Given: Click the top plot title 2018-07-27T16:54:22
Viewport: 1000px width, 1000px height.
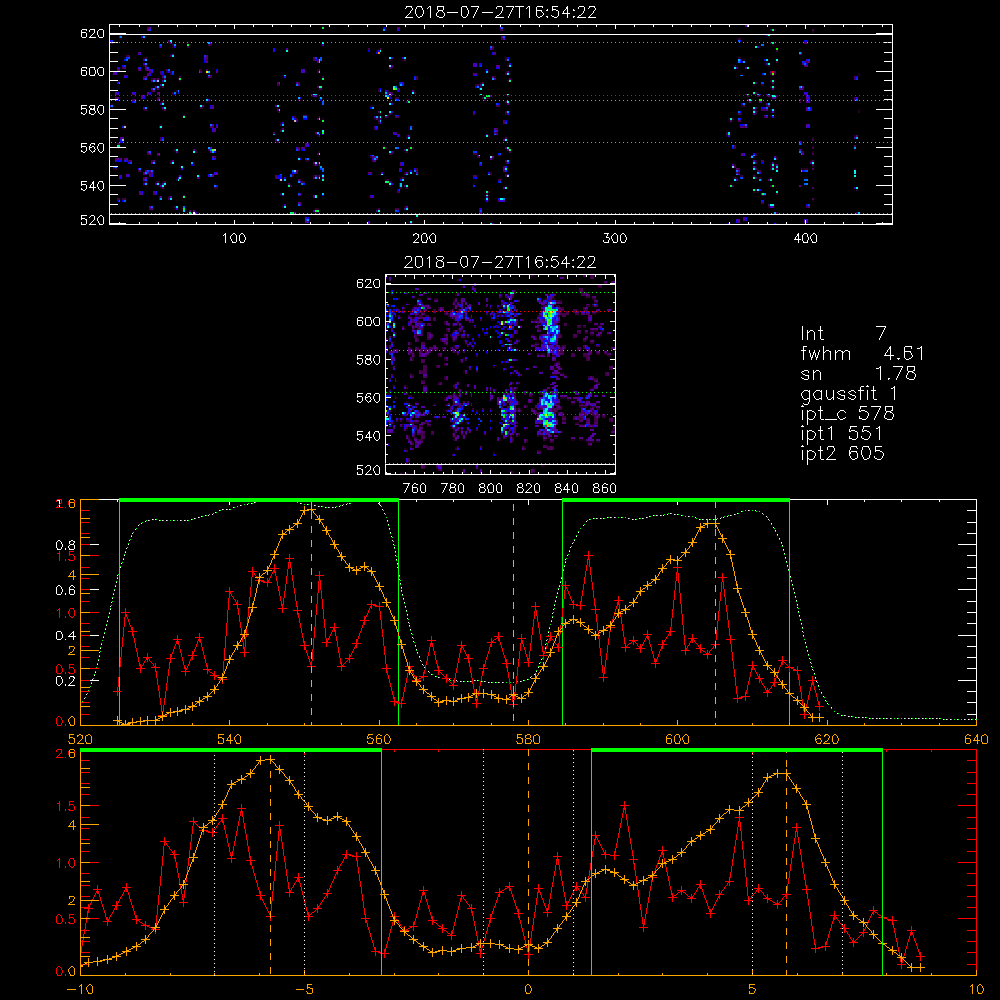Looking at the screenshot, I should click(501, 12).
